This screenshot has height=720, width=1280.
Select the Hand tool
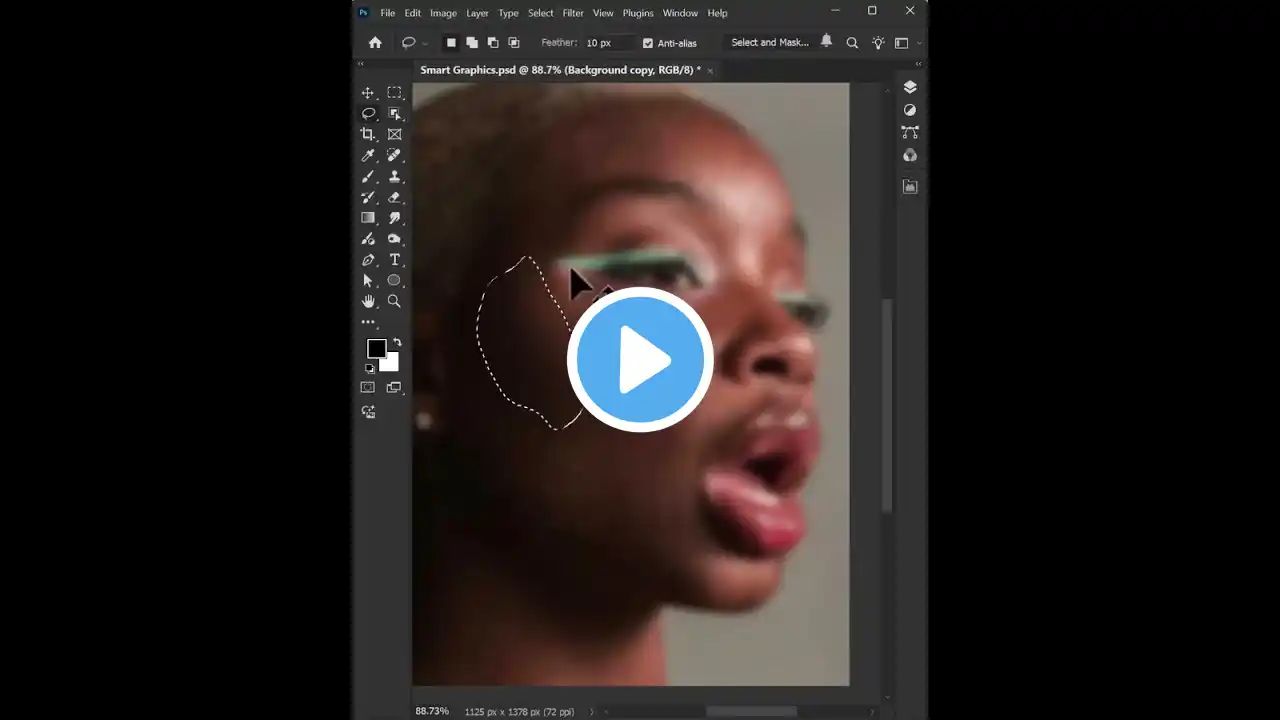pos(368,301)
